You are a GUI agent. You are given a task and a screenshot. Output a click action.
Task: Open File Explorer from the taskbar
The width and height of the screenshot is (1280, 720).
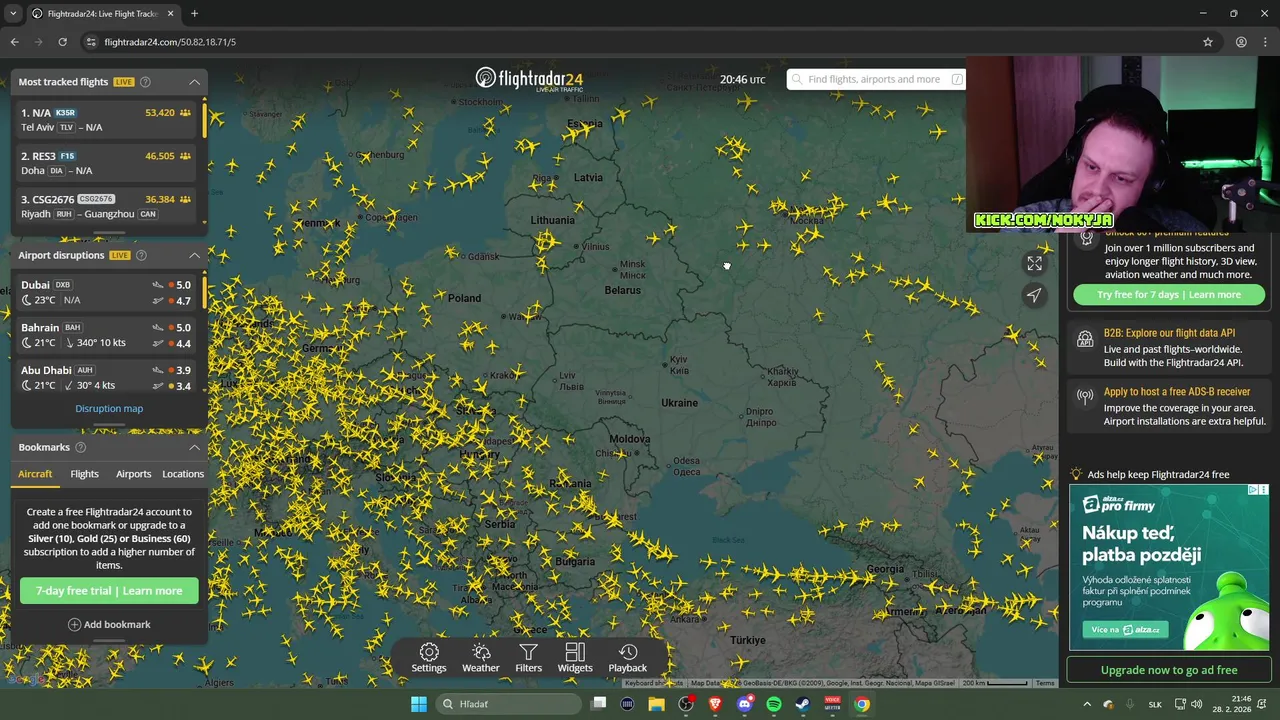656,704
